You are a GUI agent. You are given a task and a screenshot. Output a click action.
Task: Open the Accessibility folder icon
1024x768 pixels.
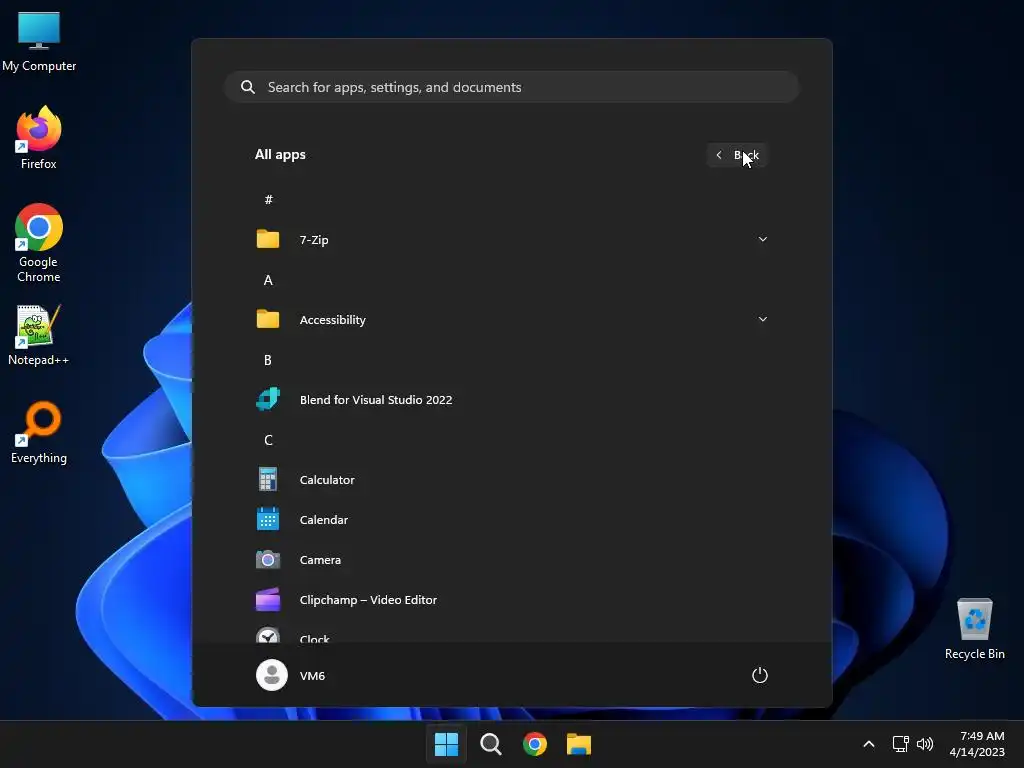coord(268,319)
